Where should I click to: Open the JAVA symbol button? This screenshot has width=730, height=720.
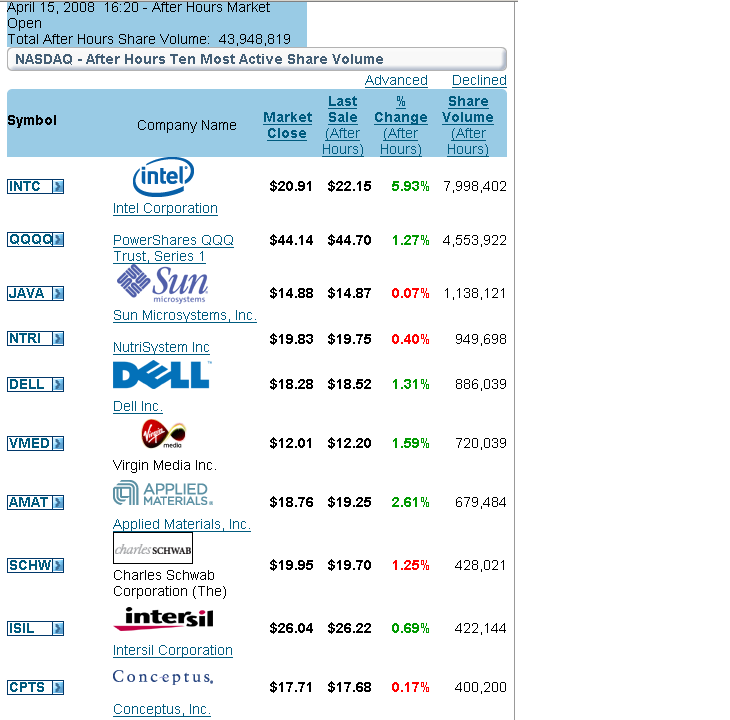(x=35, y=294)
